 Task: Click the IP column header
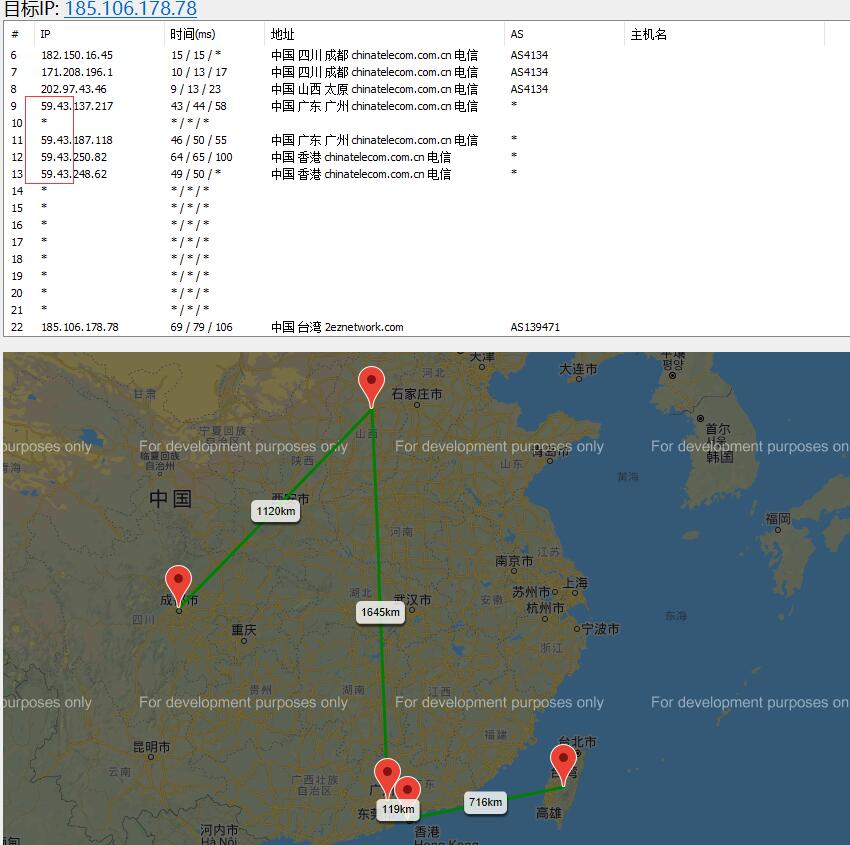[x=46, y=34]
